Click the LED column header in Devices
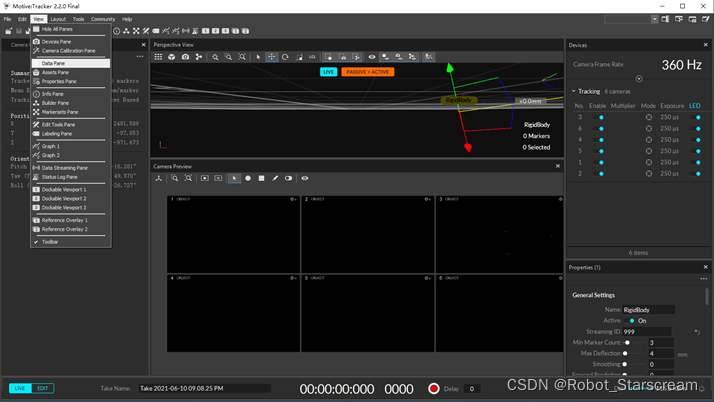Image resolution: width=714 pixels, height=402 pixels. tap(694, 106)
